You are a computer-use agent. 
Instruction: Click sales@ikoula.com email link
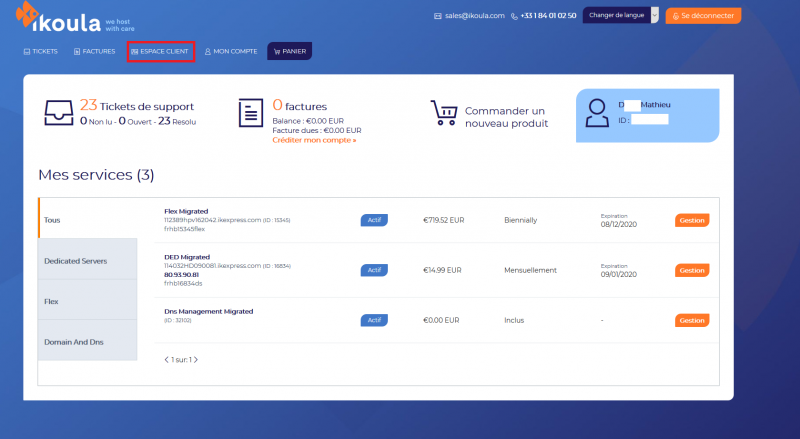474,16
